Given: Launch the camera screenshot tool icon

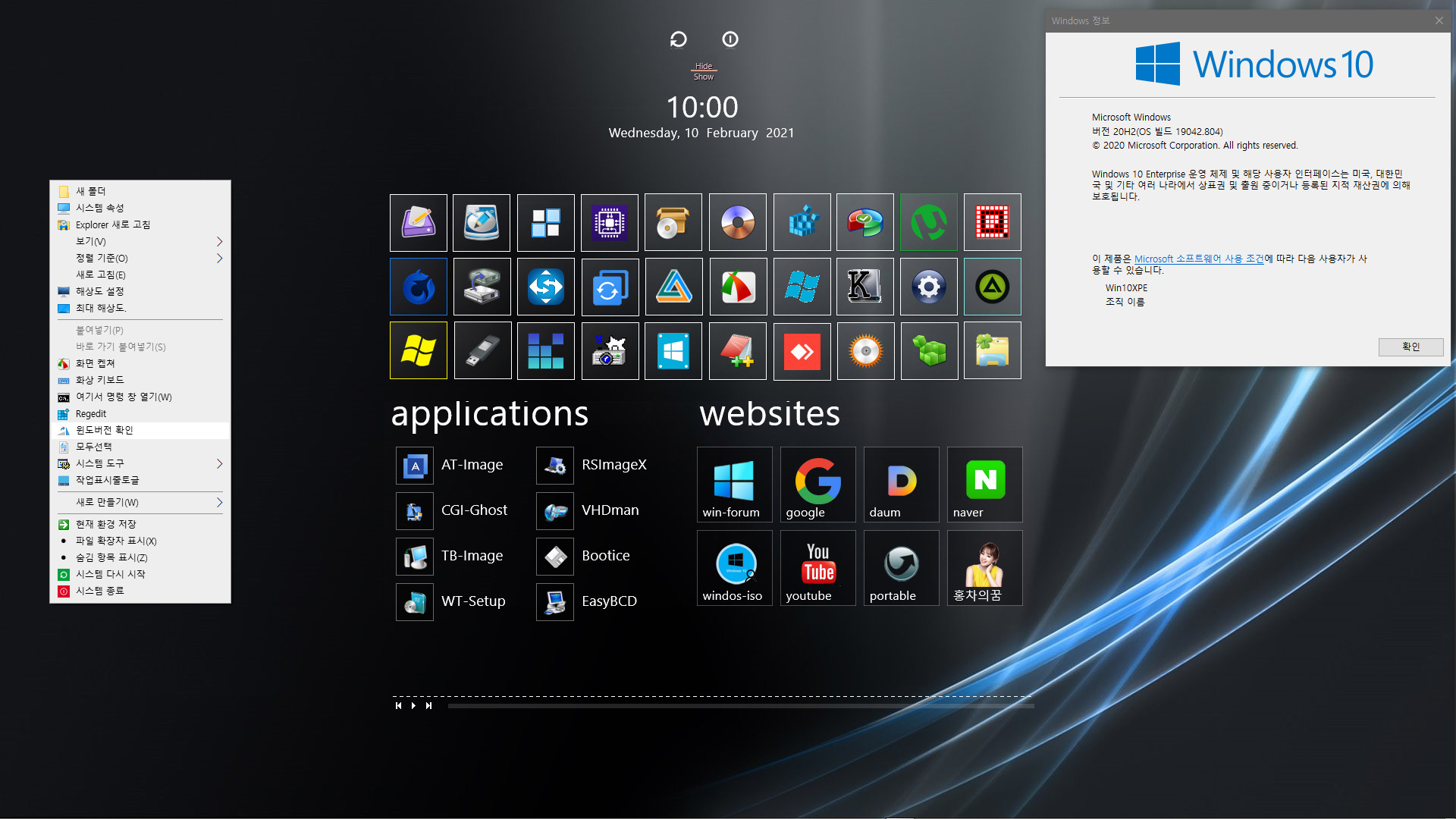Looking at the screenshot, I should coord(610,350).
